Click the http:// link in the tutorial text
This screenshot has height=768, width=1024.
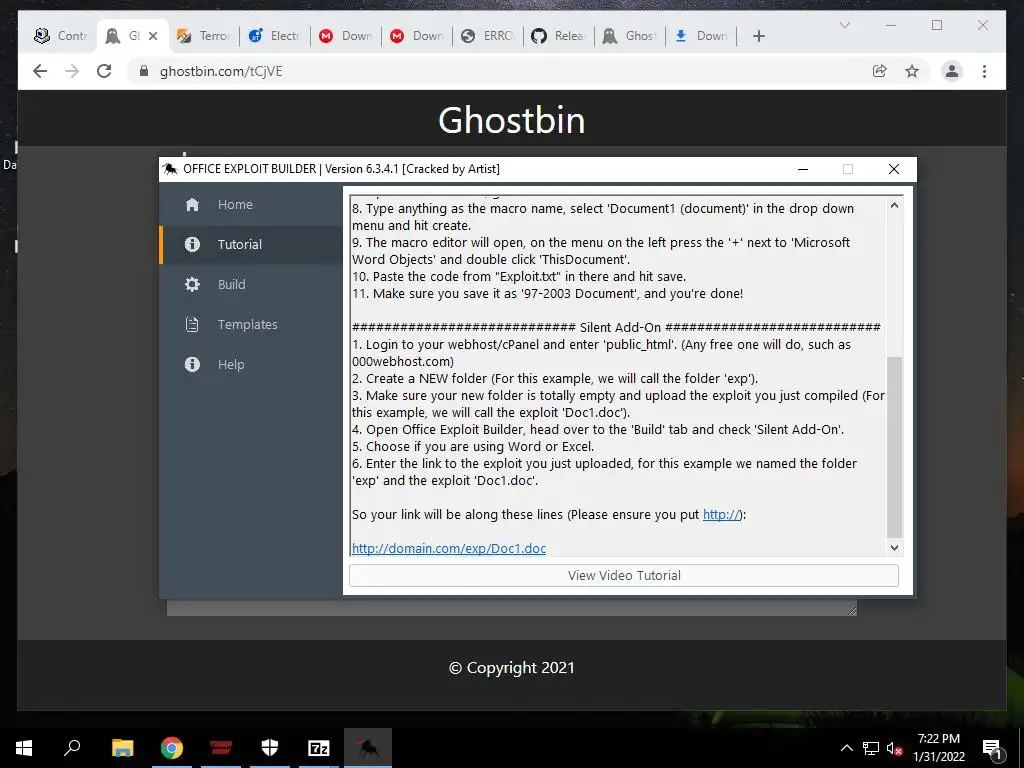[721, 515]
